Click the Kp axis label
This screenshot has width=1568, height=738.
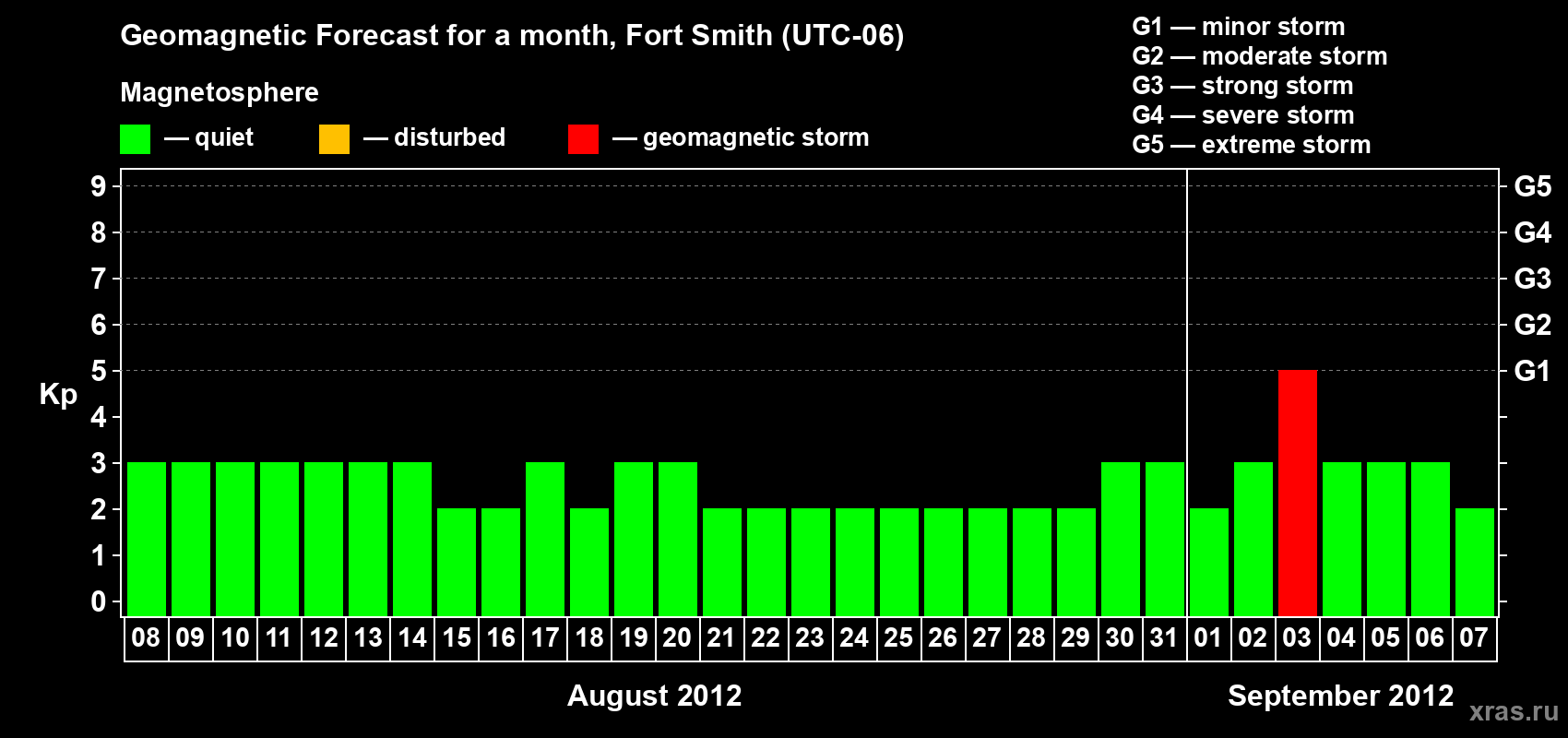(x=58, y=395)
